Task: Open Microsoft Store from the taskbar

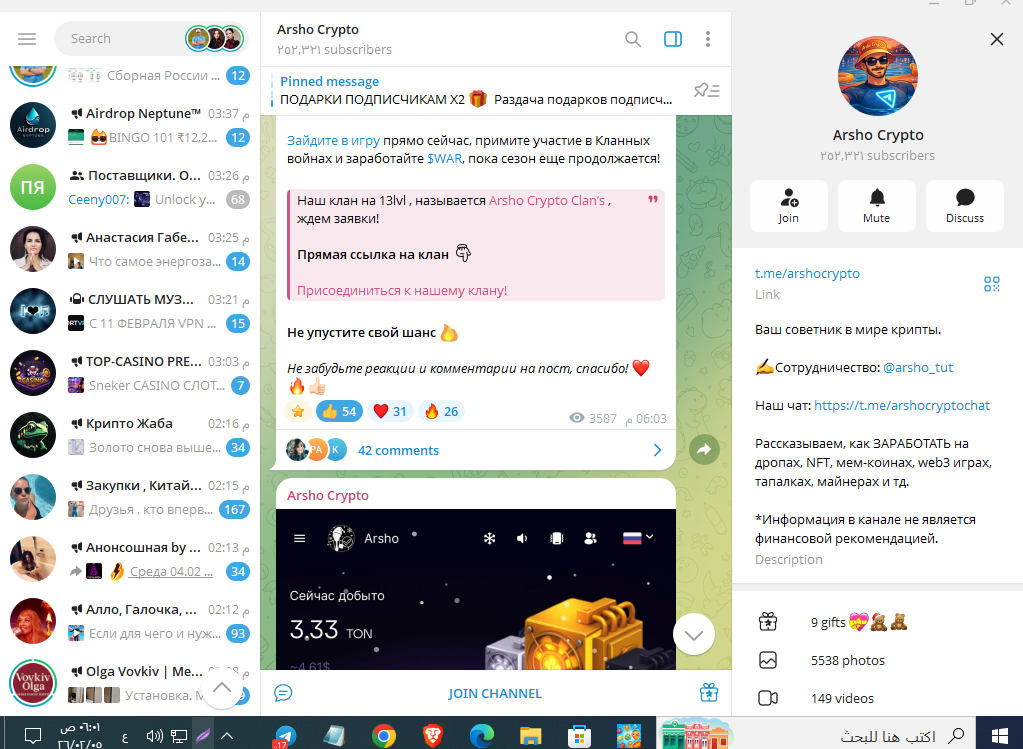Action: coord(579,736)
